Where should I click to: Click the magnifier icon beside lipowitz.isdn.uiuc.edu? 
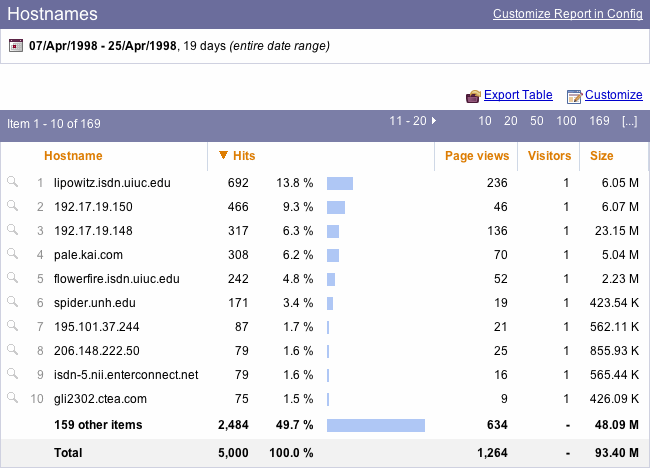point(12,182)
